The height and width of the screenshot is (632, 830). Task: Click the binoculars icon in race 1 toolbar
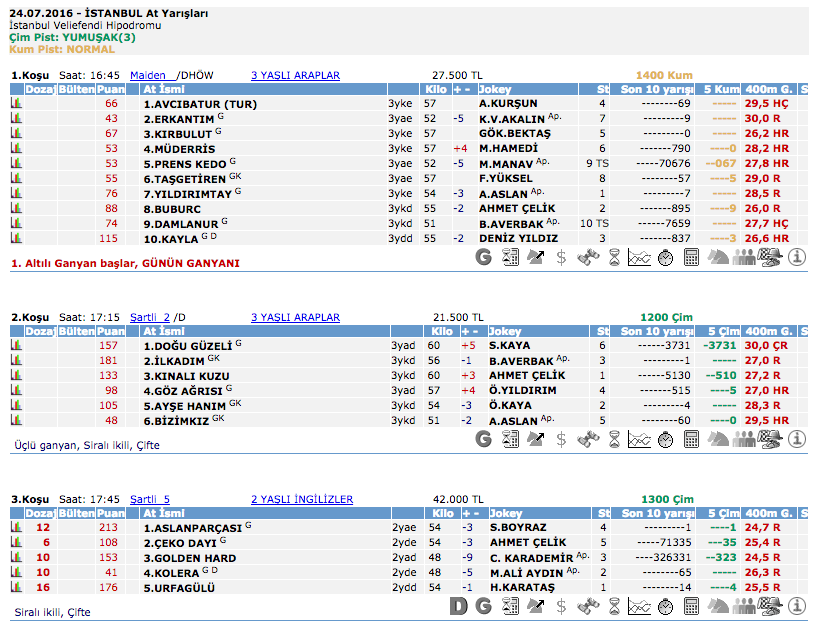point(588,257)
